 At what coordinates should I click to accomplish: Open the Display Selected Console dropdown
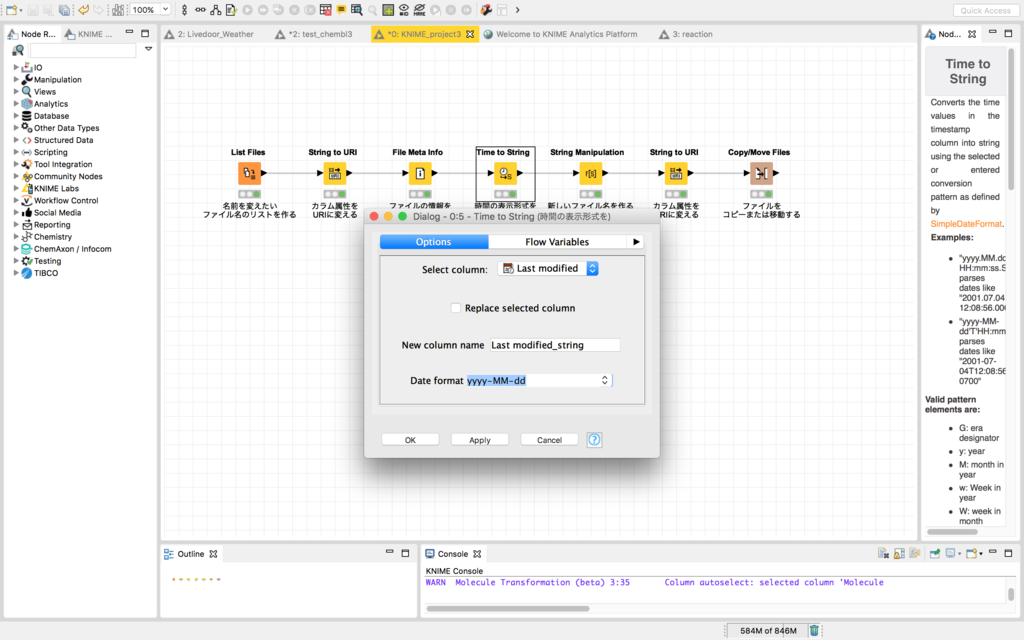click(x=959, y=554)
